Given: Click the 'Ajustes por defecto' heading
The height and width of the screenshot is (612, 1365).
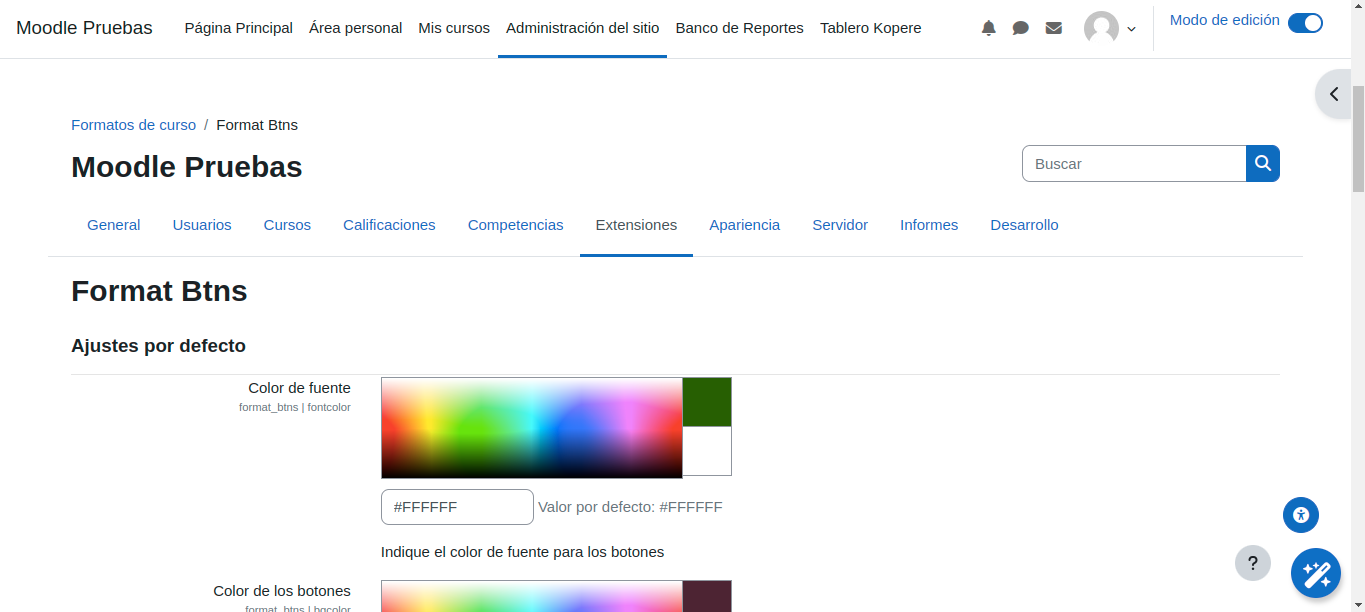Looking at the screenshot, I should point(158,346).
